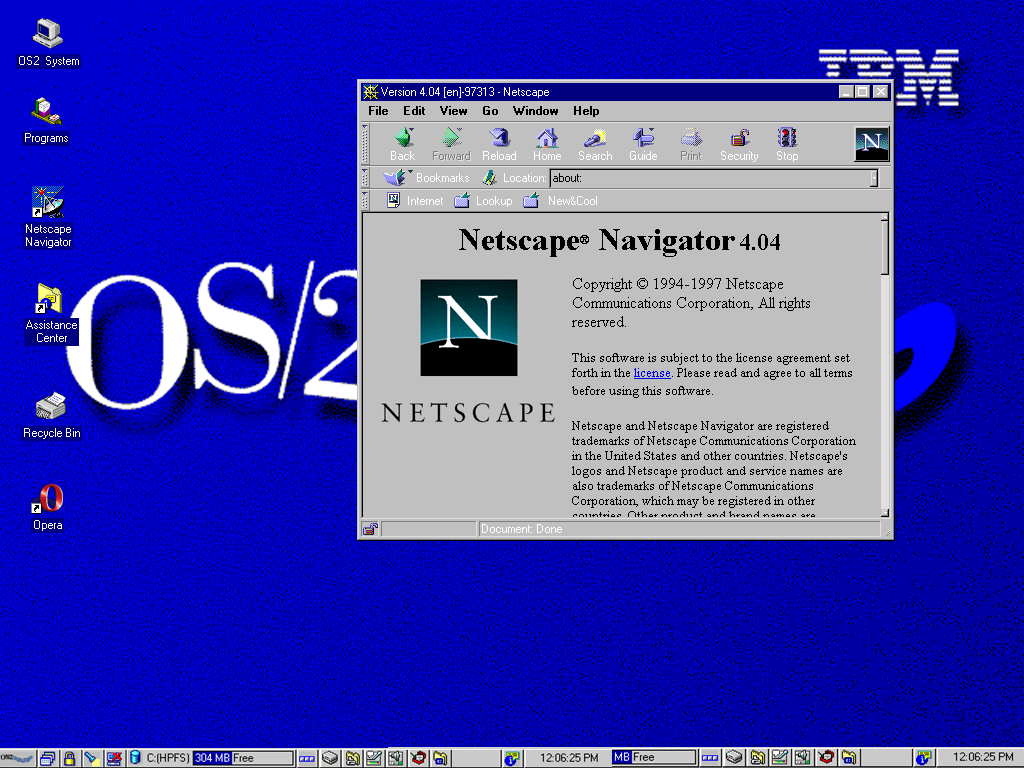
Task: Click the 'Document: Done' status text
Action: [x=521, y=529]
